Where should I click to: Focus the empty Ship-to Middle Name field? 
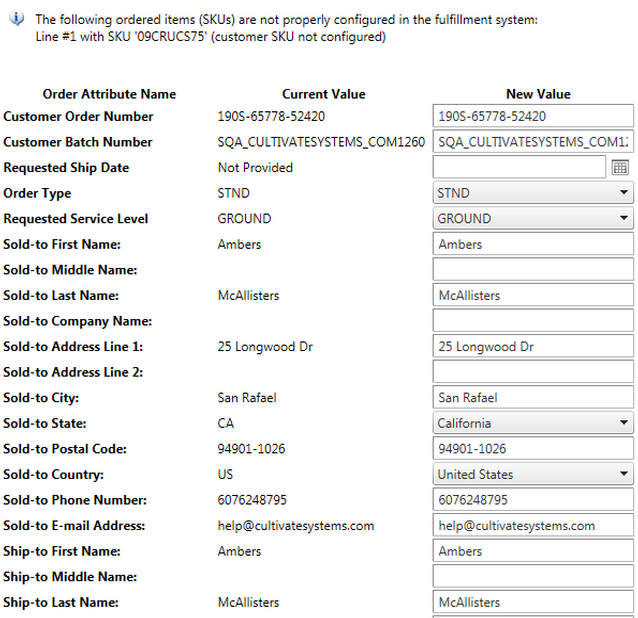coord(533,577)
